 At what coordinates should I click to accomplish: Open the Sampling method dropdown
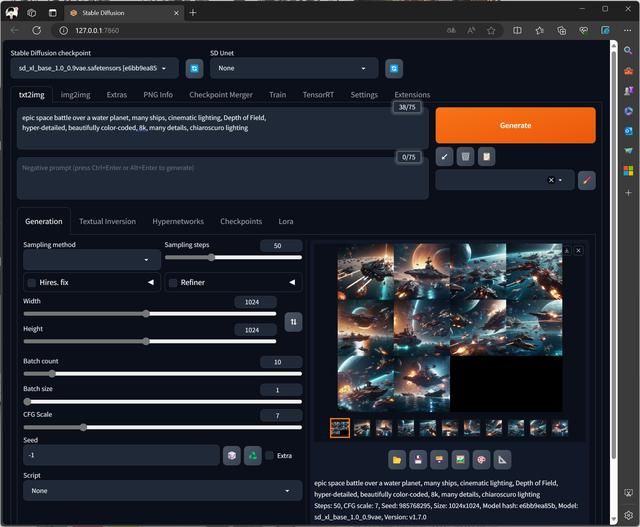click(91, 260)
